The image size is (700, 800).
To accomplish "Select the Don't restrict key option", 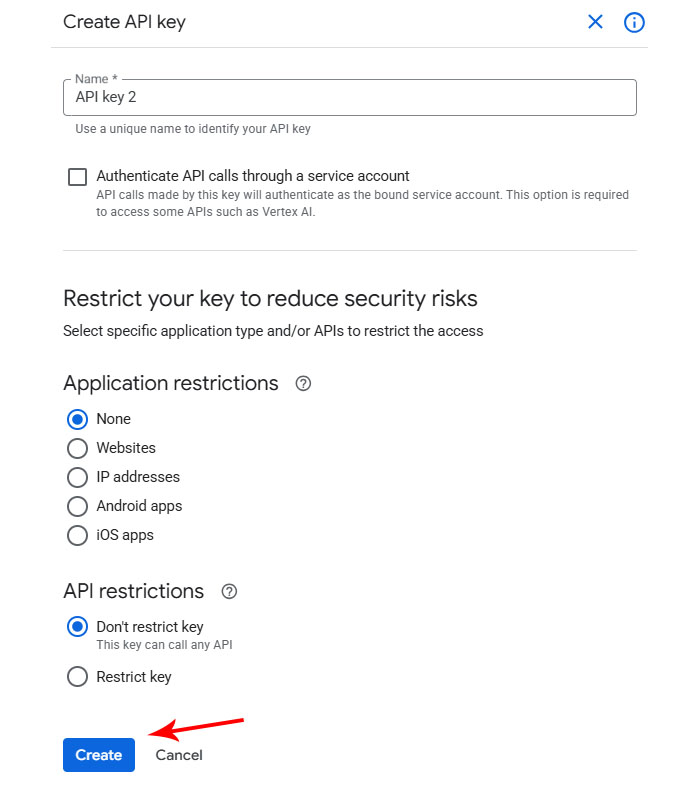I will click(x=77, y=627).
